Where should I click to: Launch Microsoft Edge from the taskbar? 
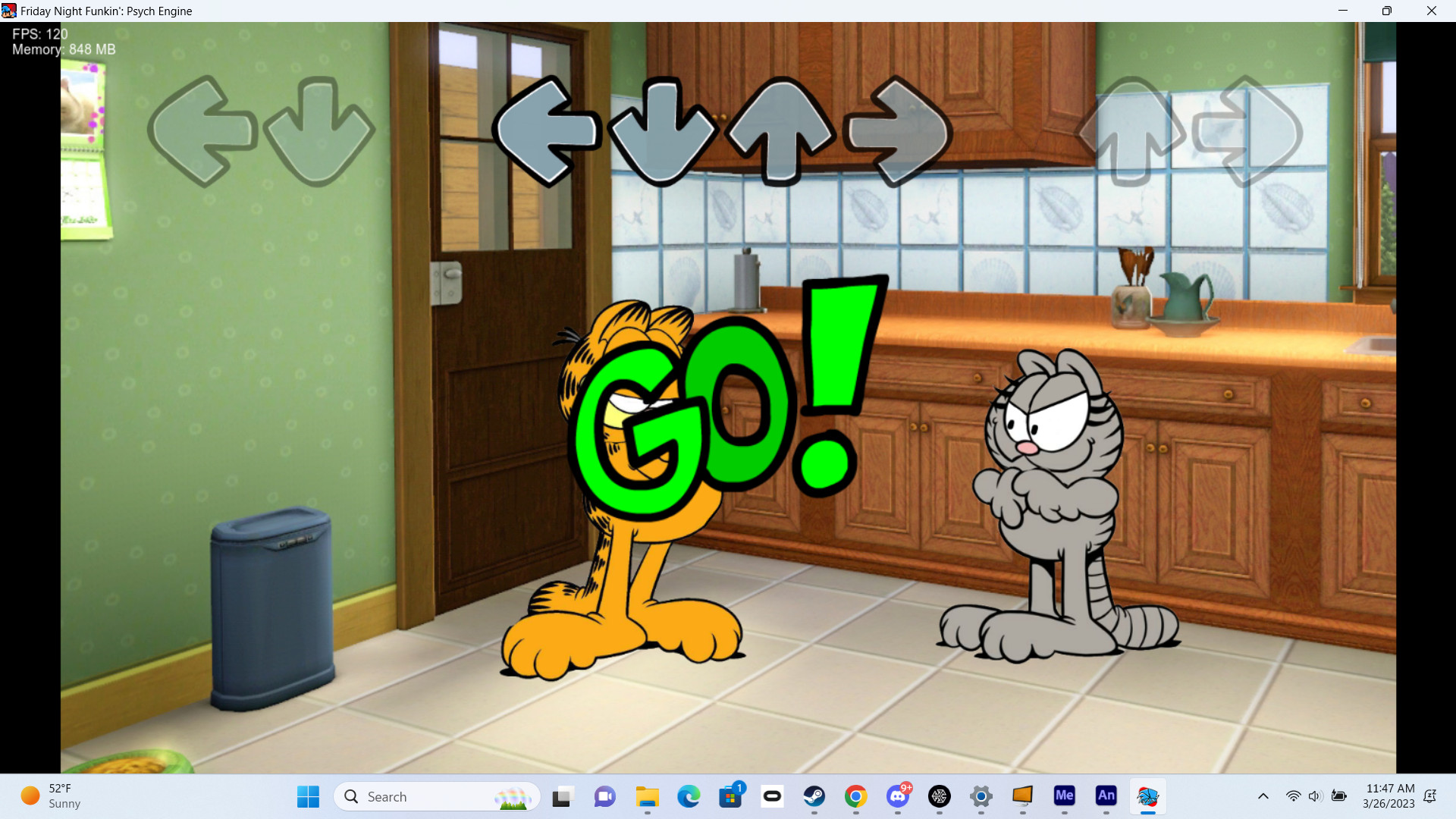click(x=689, y=796)
